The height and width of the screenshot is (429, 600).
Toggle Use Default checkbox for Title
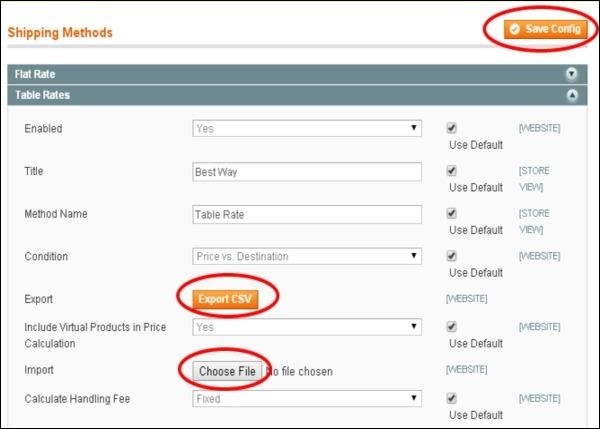tap(452, 171)
